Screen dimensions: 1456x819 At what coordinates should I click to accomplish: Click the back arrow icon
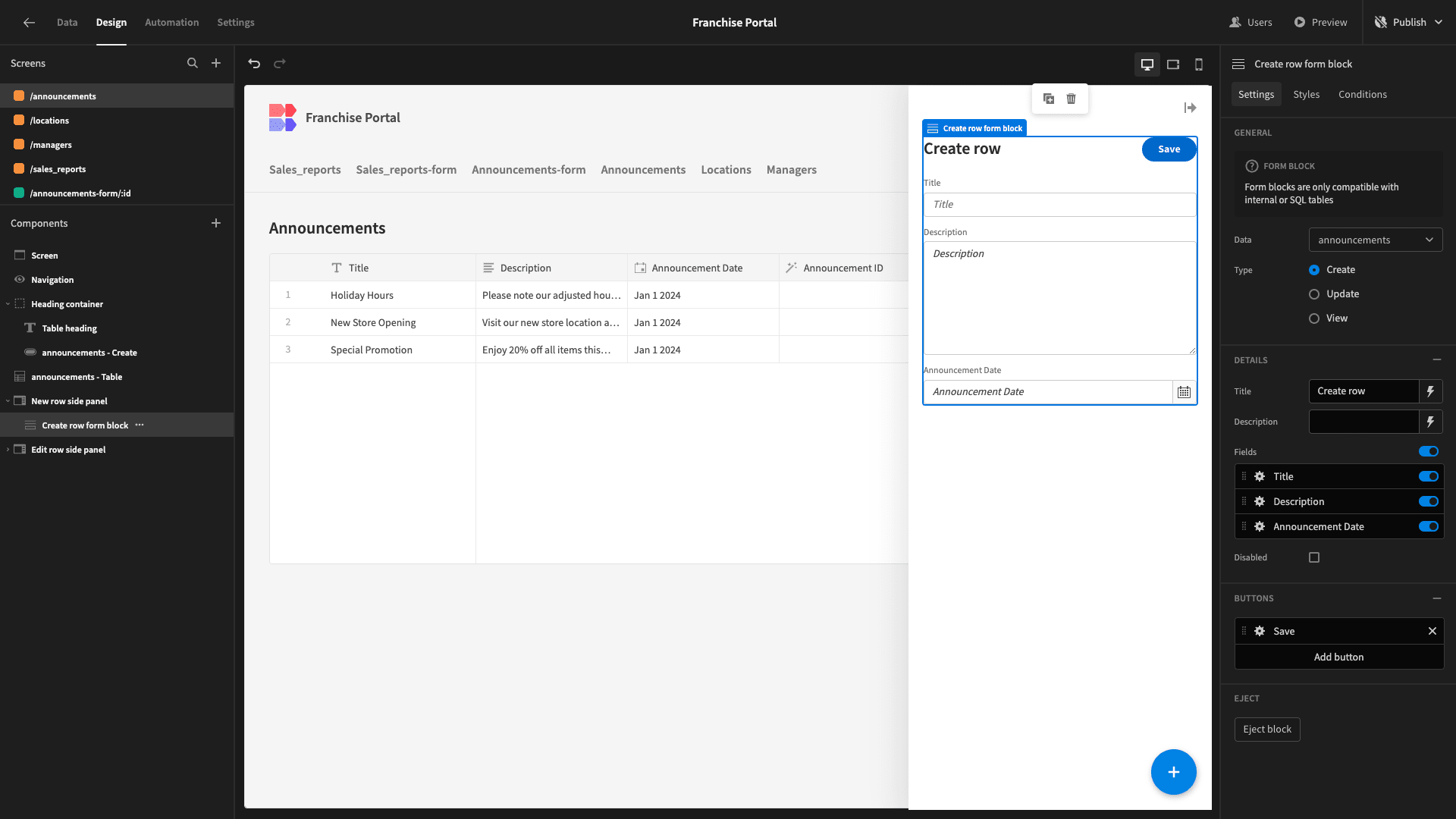pos(29,23)
